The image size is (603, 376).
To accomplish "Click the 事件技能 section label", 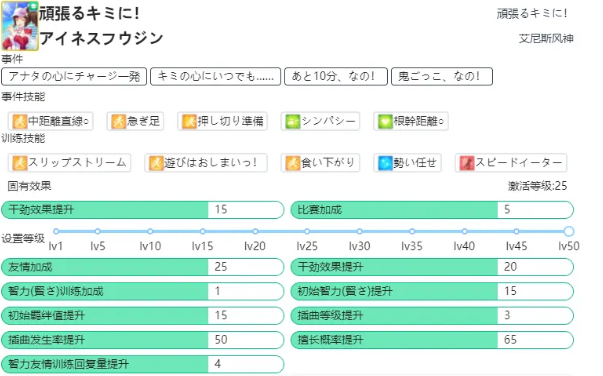I will point(23,97).
